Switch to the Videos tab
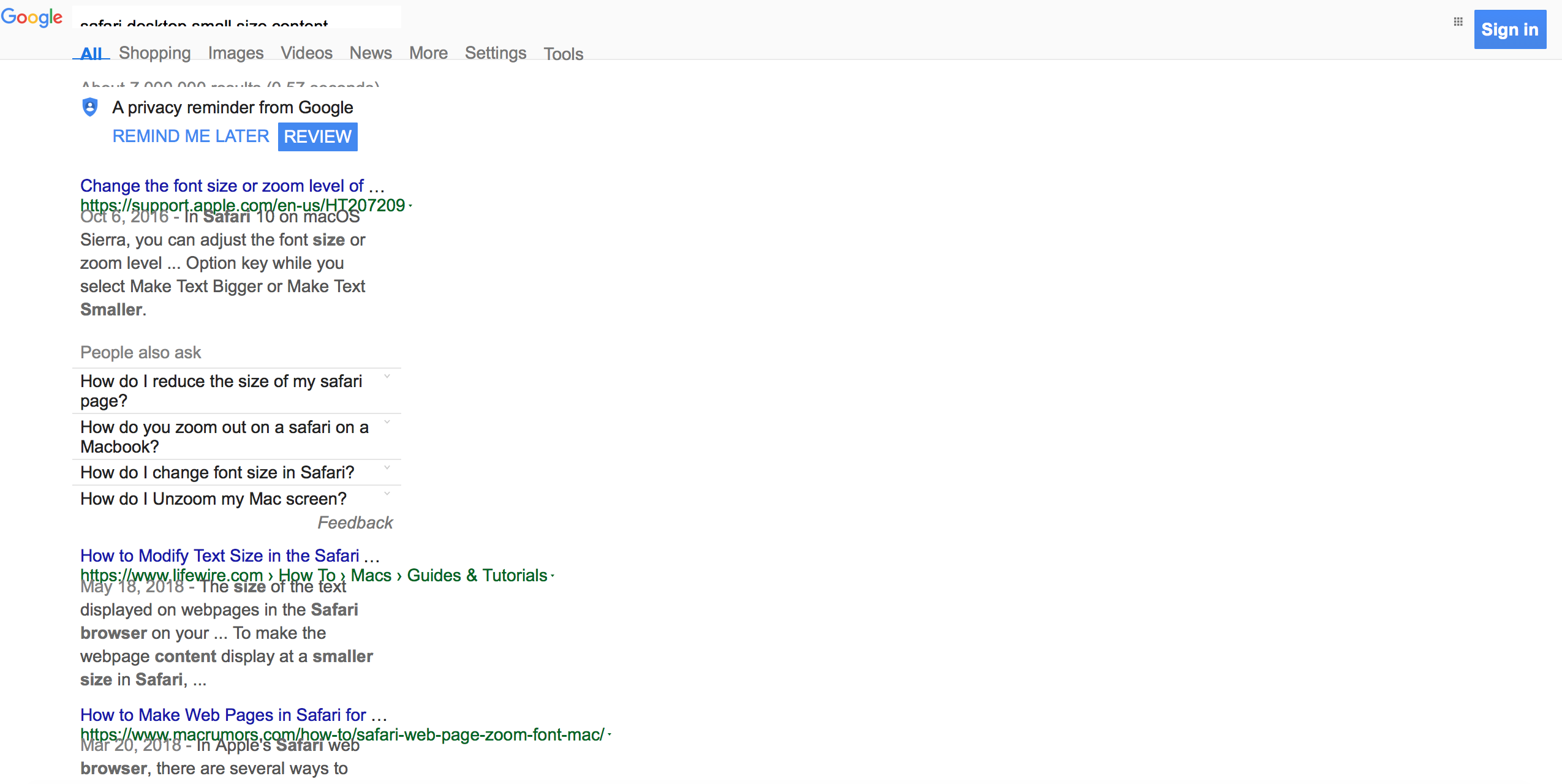The width and height of the screenshot is (1562, 784). click(307, 53)
